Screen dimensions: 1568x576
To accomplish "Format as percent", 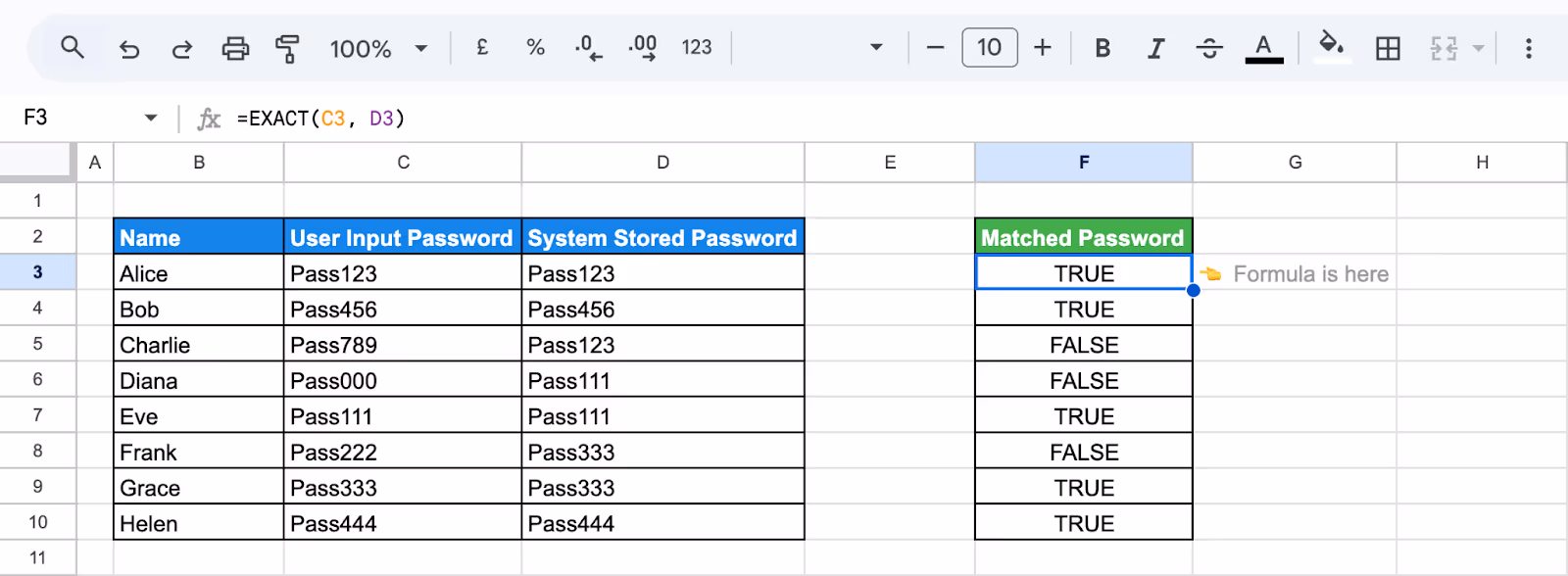I will 535,47.
